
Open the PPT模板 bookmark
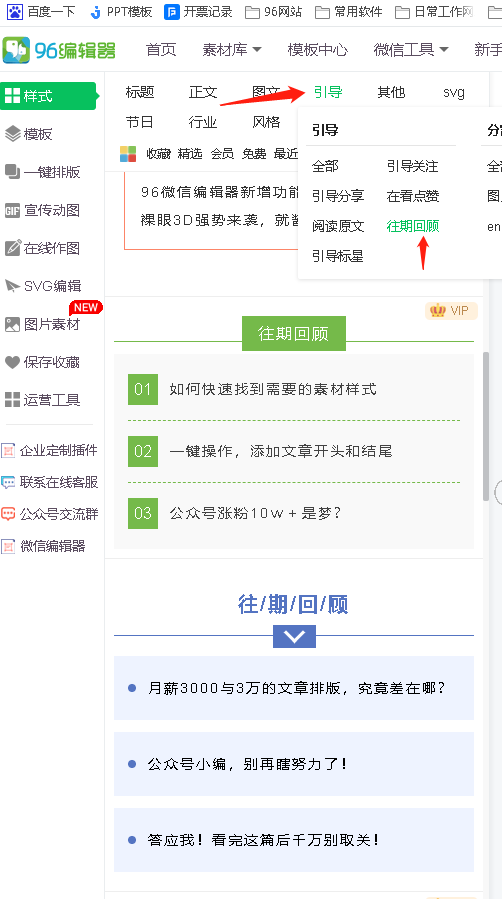coord(121,11)
